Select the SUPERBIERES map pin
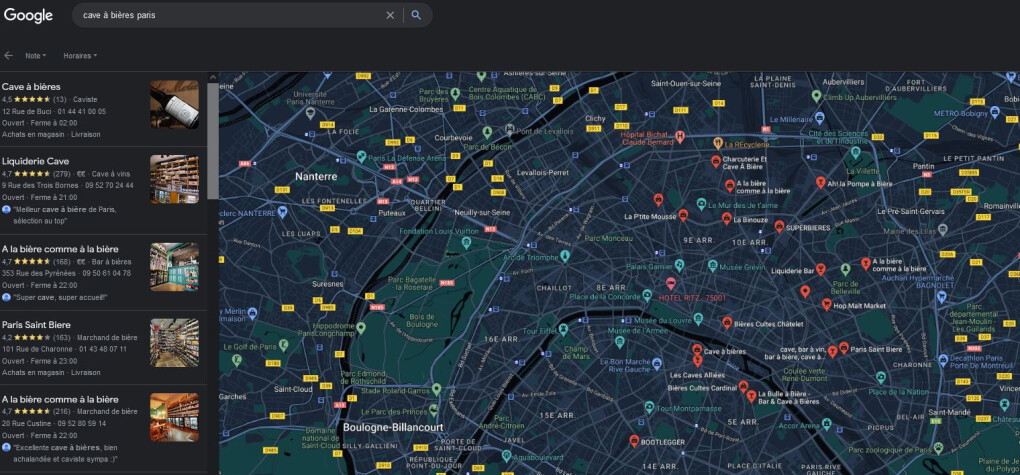 click(x=779, y=226)
